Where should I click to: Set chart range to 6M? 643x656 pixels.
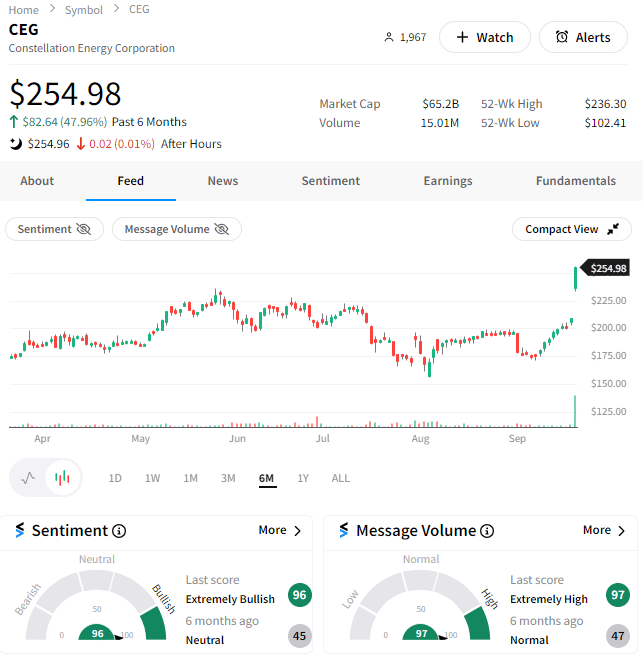click(x=266, y=478)
